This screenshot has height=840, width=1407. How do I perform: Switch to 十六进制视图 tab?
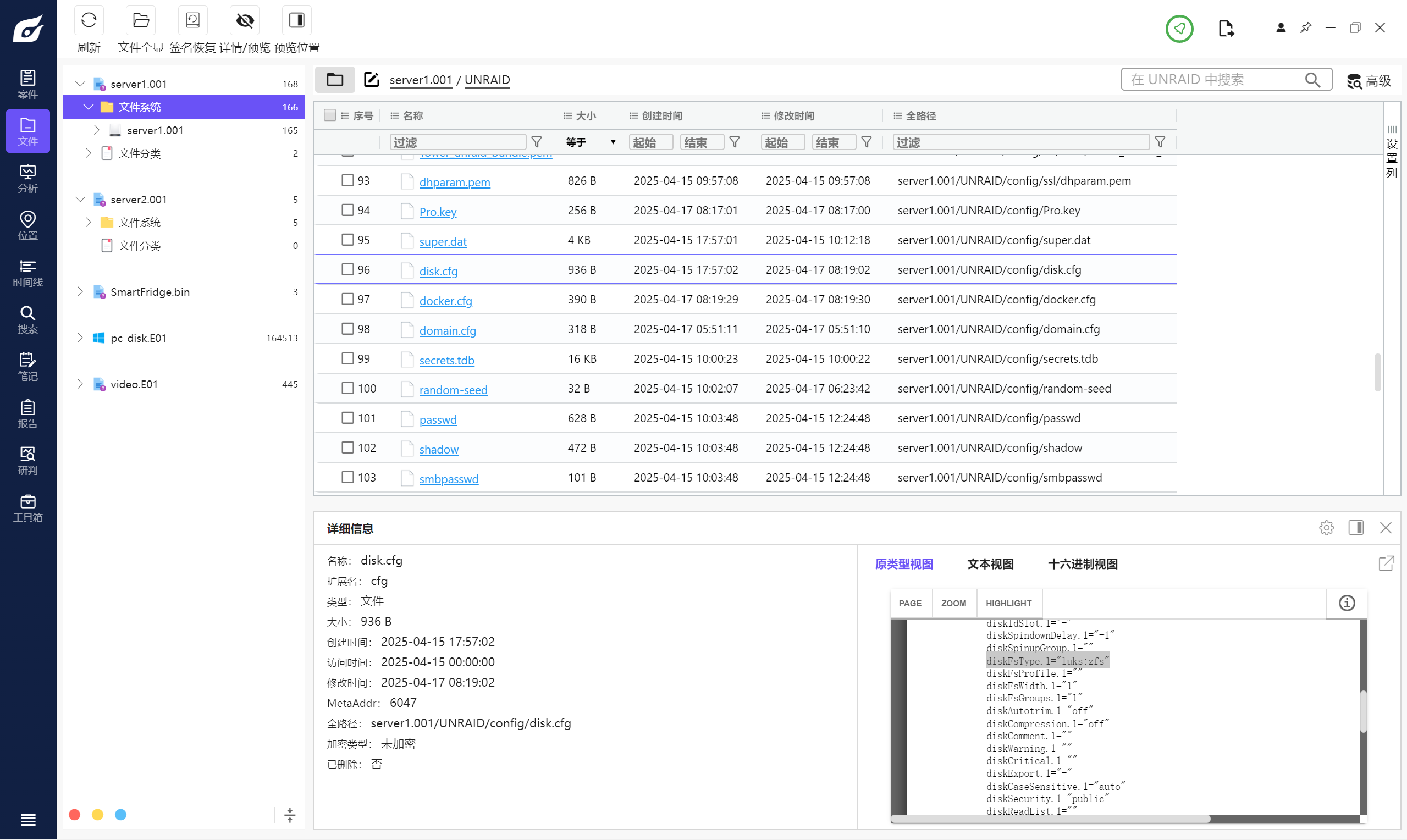pos(1082,564)
